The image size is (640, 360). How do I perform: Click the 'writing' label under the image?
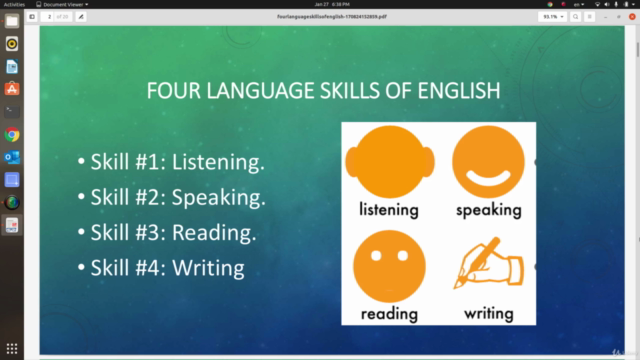489,314
